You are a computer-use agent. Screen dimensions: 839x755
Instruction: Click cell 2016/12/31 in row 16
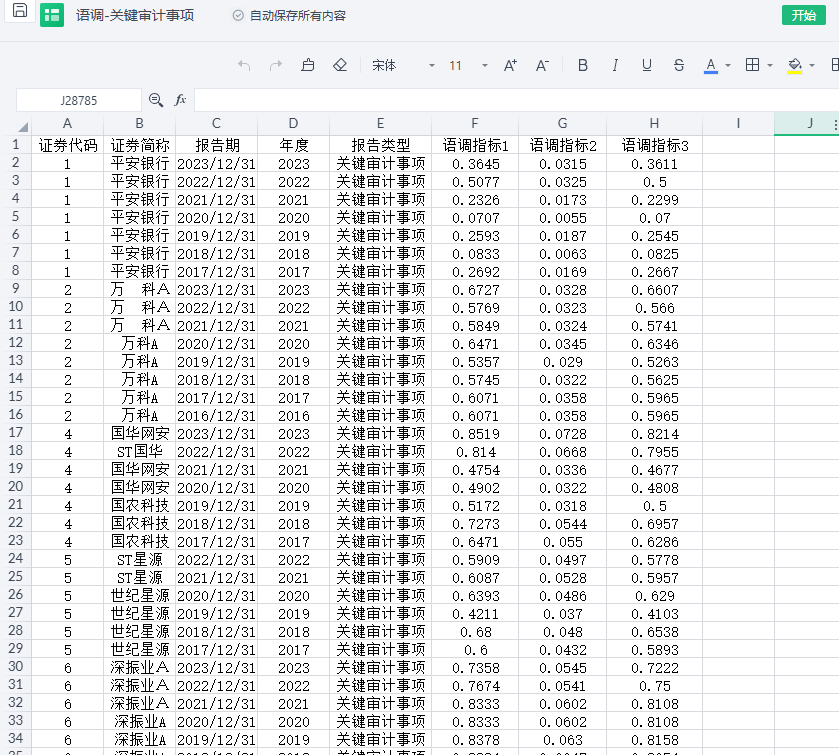click(216, 415)
